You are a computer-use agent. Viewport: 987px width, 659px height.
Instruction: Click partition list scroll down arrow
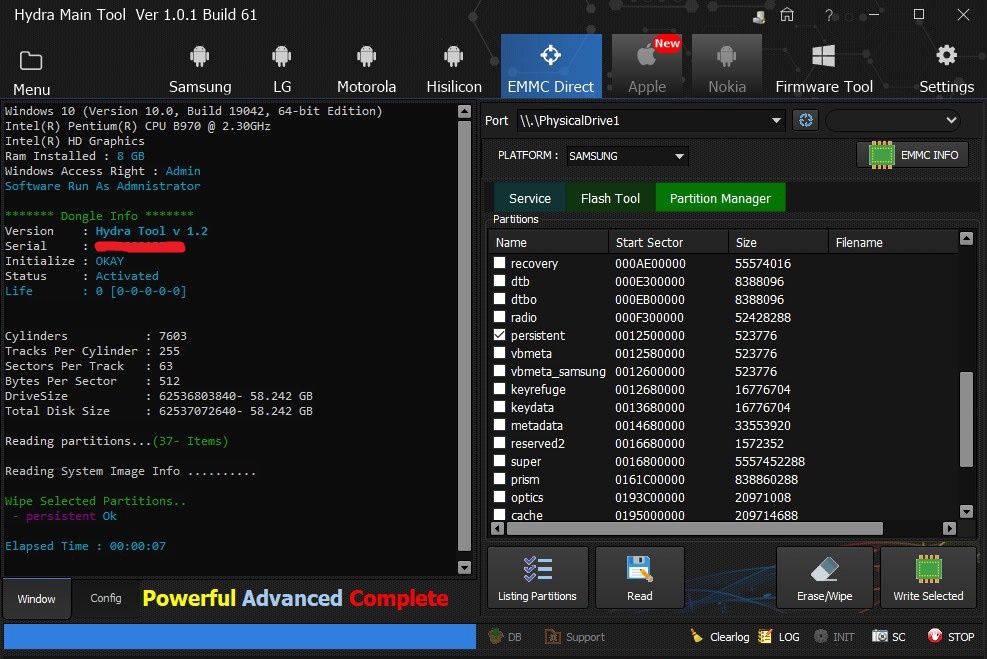(x=966, y=510)
